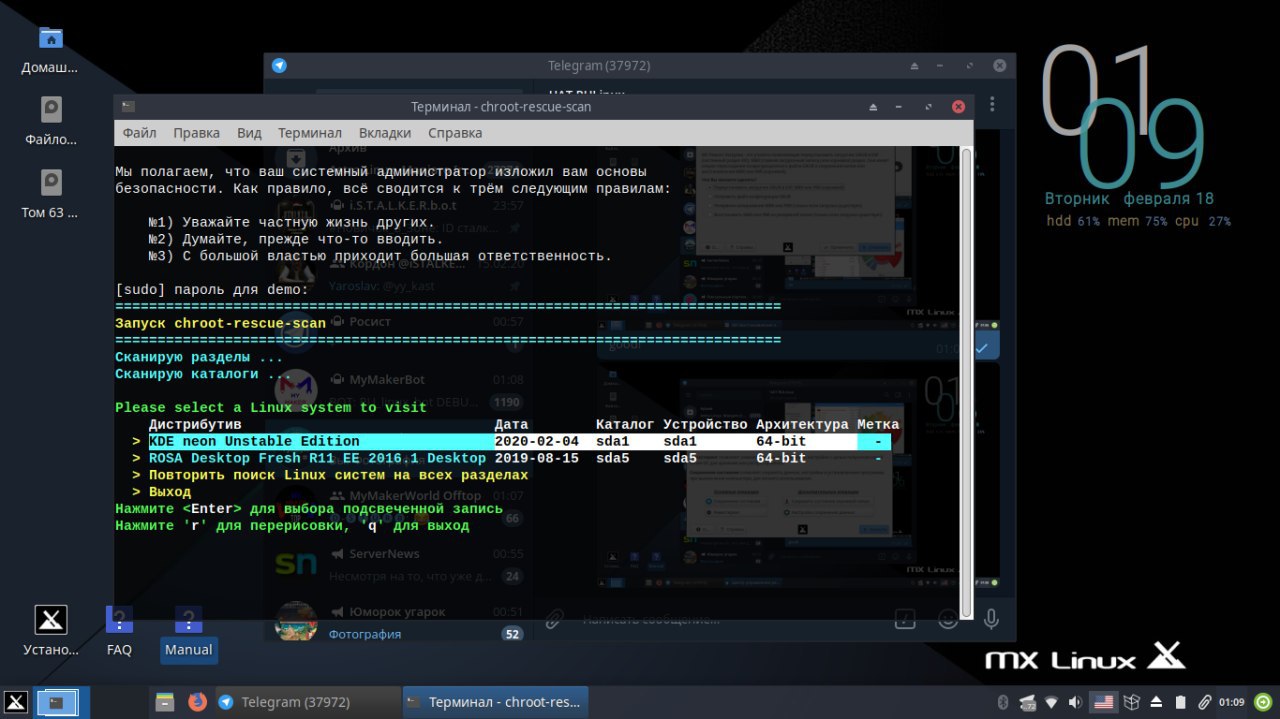Launch the MX installer desktop icon
The width and height of the screenshot is (1280, 719).
coord(50,632)
